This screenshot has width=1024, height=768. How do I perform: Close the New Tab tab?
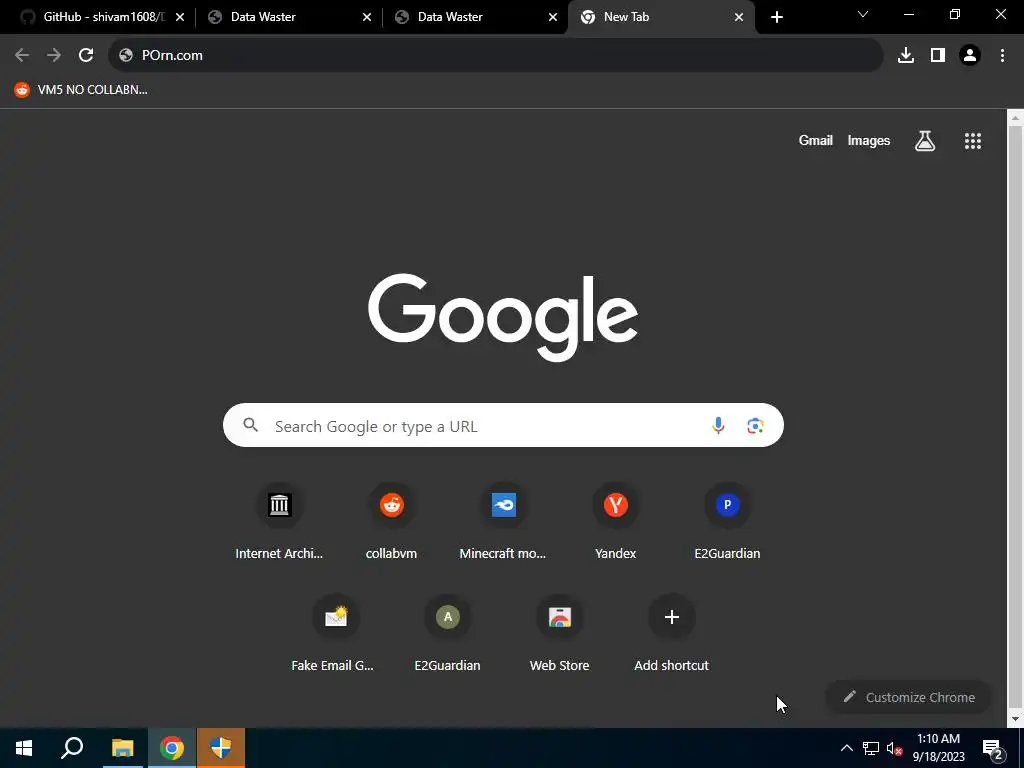tap(739, 17)
